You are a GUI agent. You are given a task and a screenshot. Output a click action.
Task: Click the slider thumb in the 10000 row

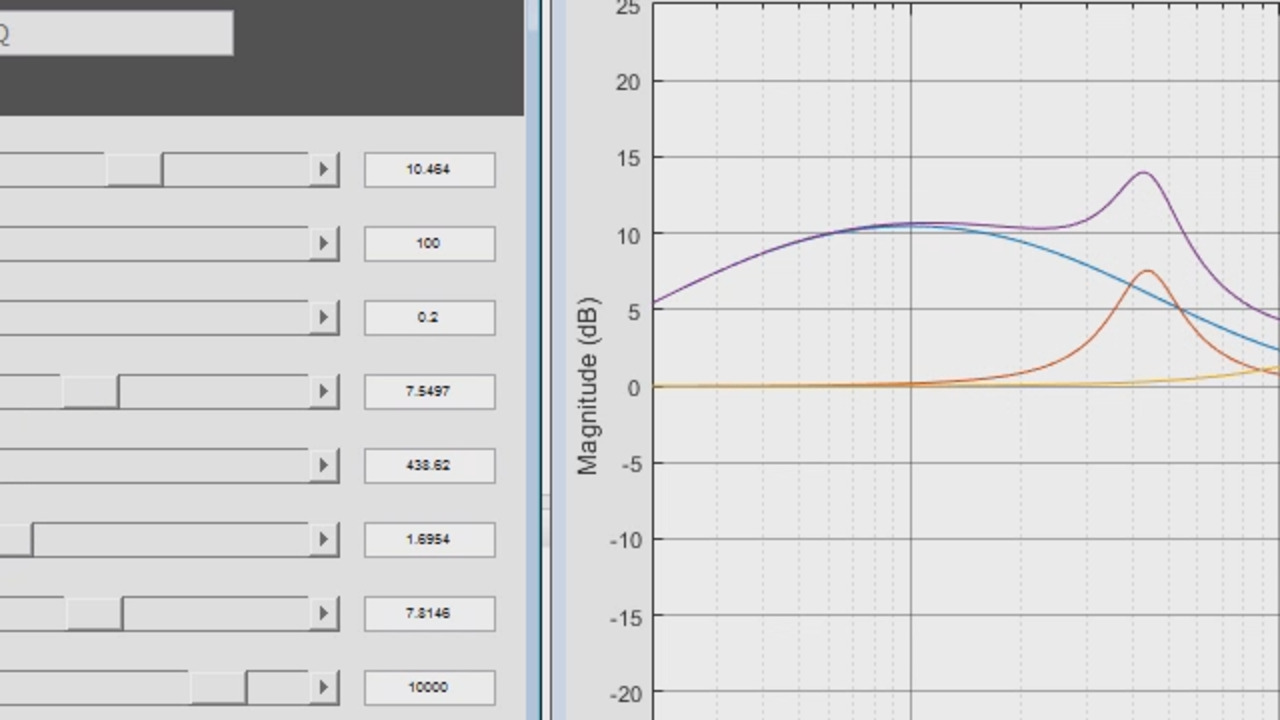coord(218,687)
